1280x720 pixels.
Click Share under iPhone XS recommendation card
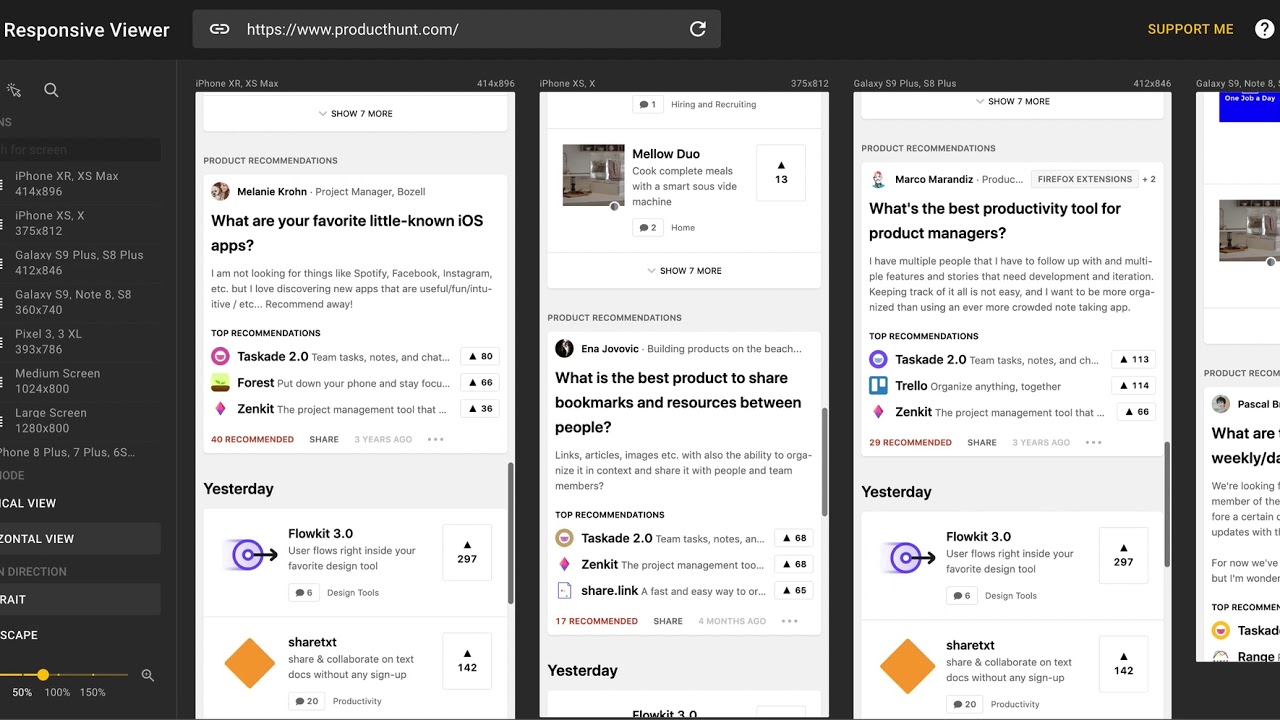point(668,621)
